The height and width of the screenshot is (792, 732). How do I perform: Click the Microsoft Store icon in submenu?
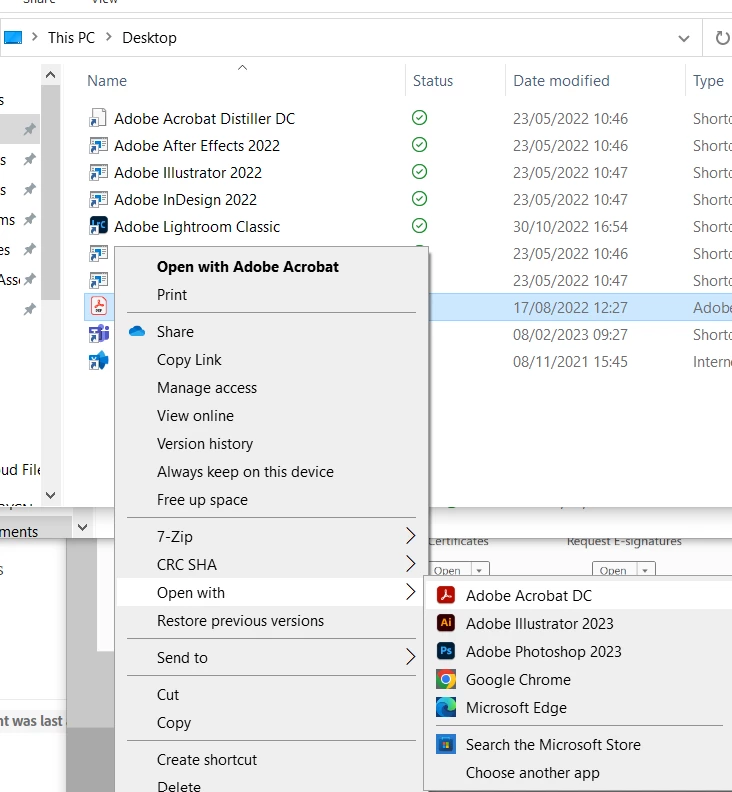point(446,744)
